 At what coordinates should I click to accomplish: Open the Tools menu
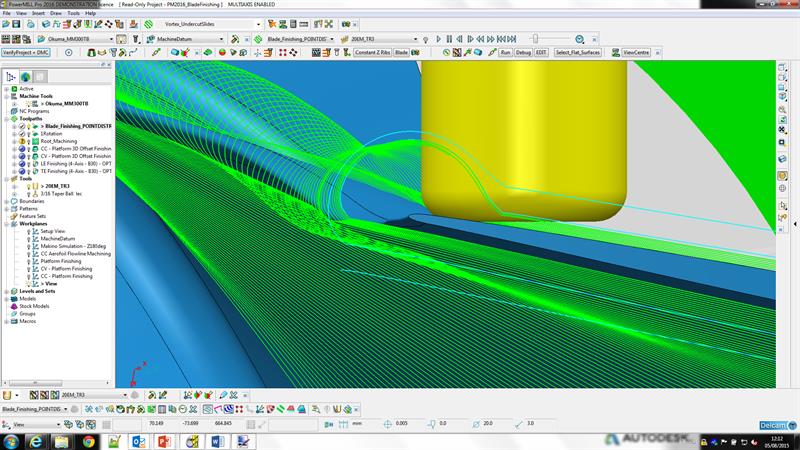(x=73, y=13)
